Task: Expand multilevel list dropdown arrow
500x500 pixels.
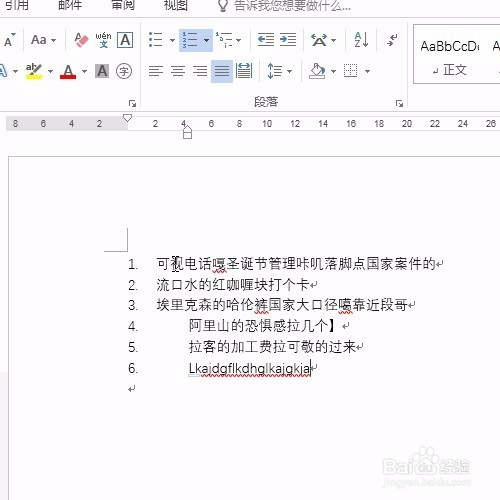Action: [239, 41]
